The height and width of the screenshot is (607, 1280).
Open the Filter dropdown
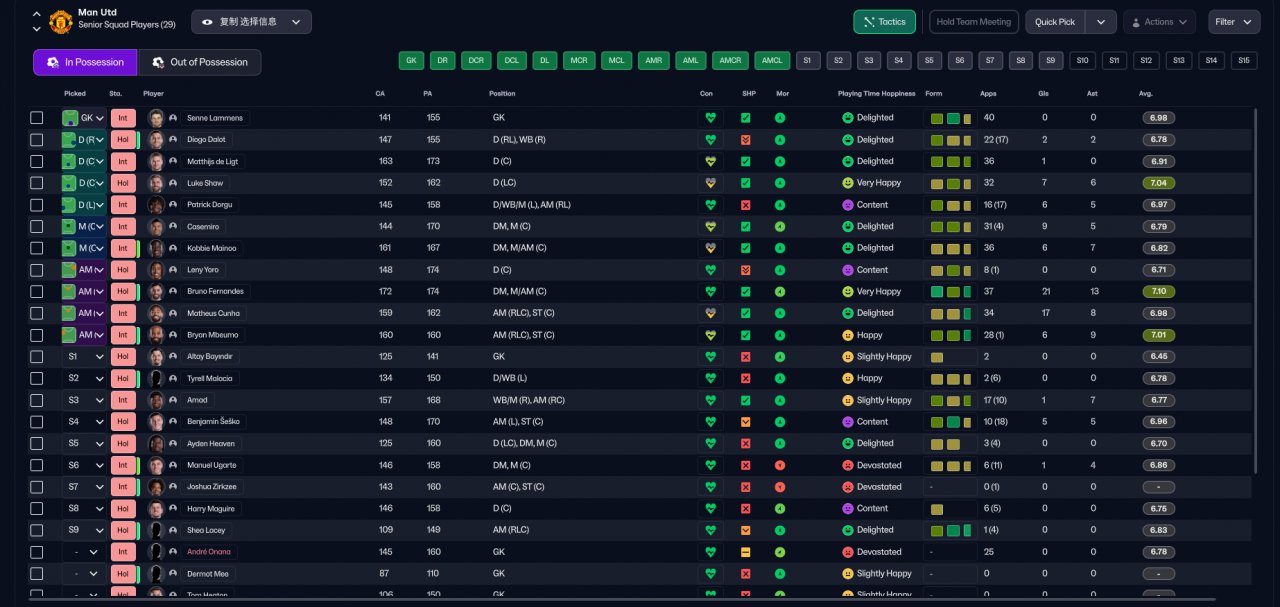[x=1234, y=22]
